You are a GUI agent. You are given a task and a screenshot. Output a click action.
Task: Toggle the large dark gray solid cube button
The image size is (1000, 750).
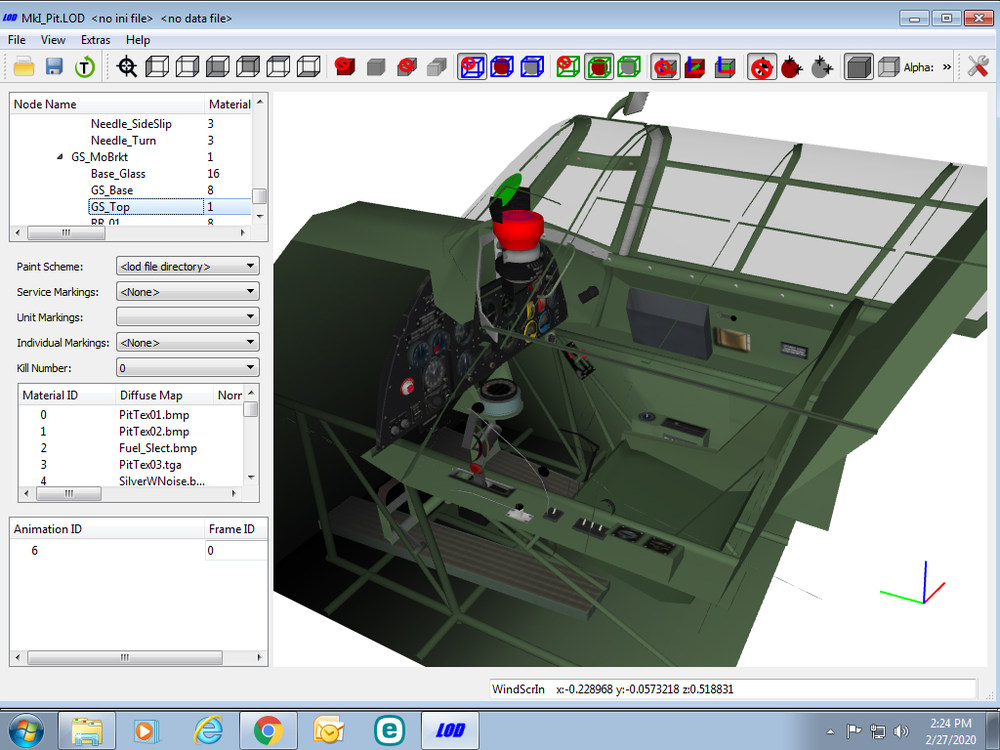[x=858, y=66]
